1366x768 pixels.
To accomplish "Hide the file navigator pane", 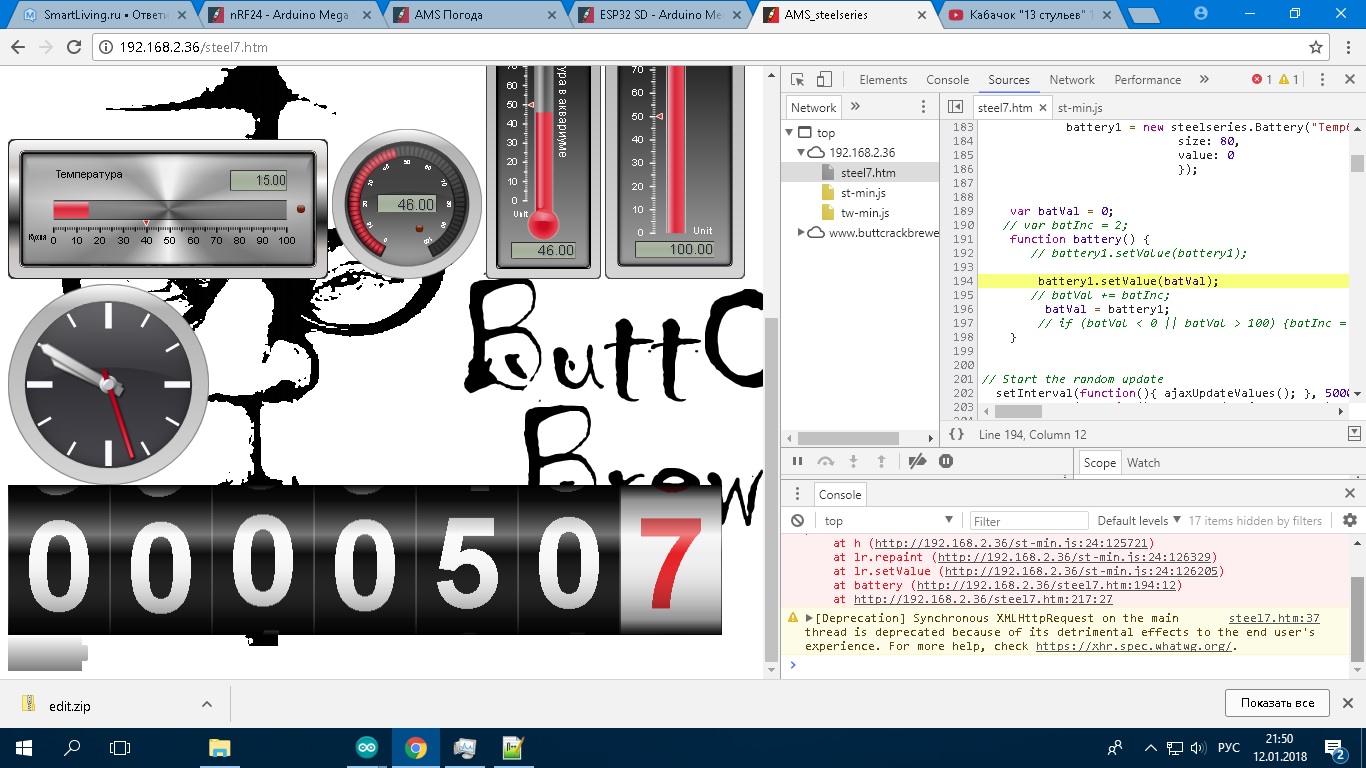I will pos(955,107).
